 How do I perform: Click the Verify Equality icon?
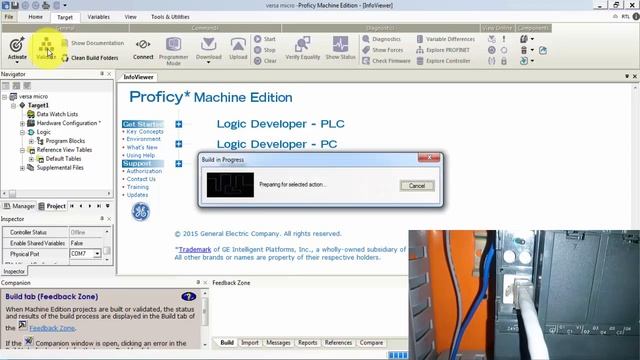(x=302, y=44)
